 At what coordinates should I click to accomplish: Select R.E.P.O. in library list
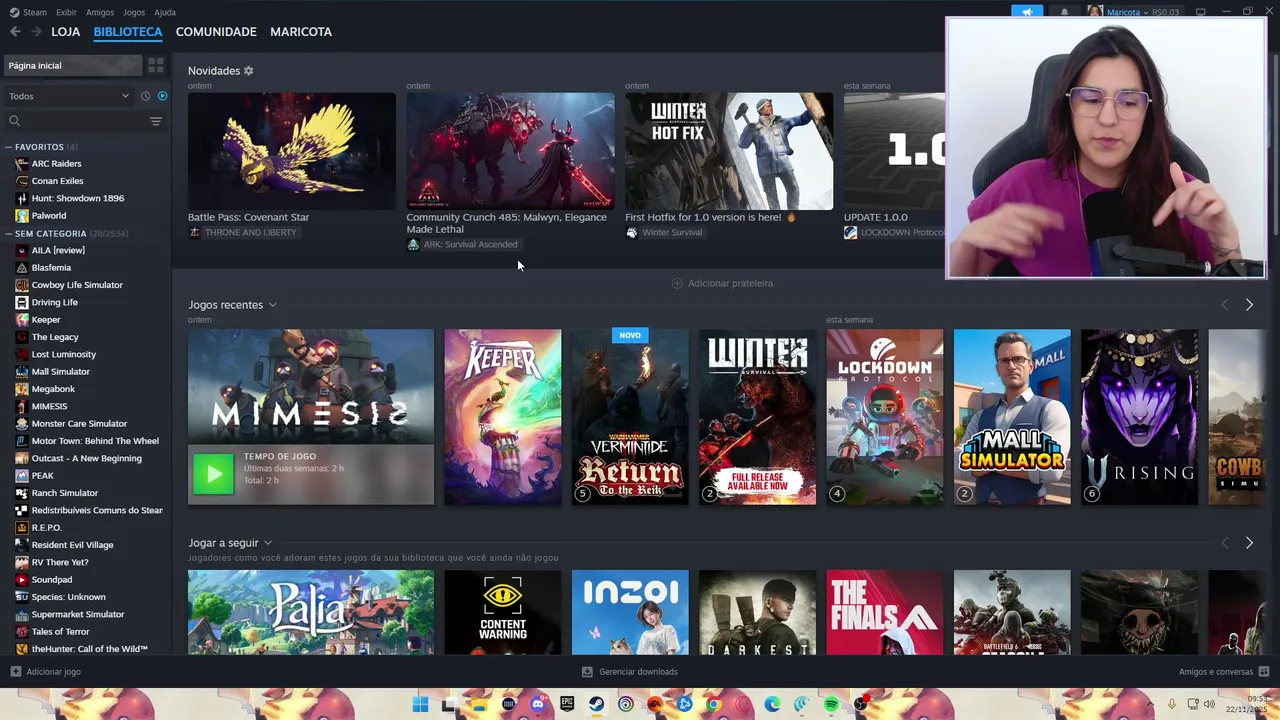[x=46, y=528]
